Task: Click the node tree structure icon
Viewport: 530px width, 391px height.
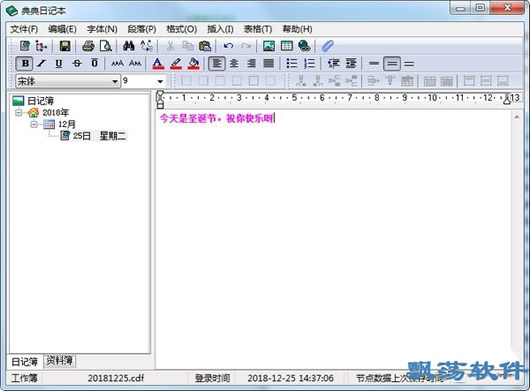Action: (41, 46)
